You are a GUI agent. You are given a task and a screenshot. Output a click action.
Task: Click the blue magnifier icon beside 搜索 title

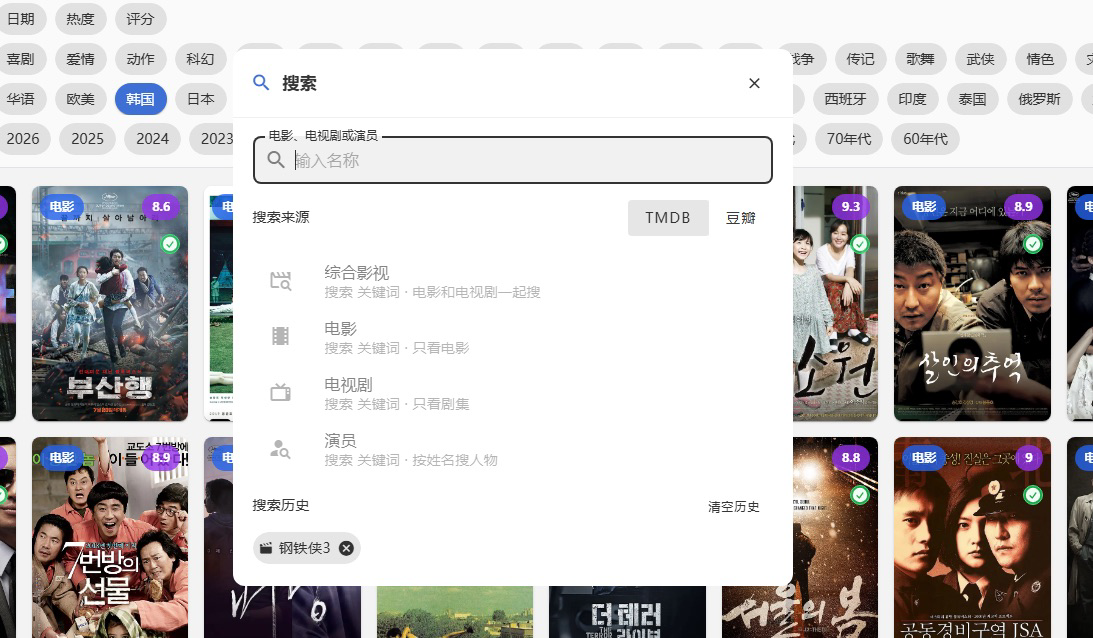[261, 83]
